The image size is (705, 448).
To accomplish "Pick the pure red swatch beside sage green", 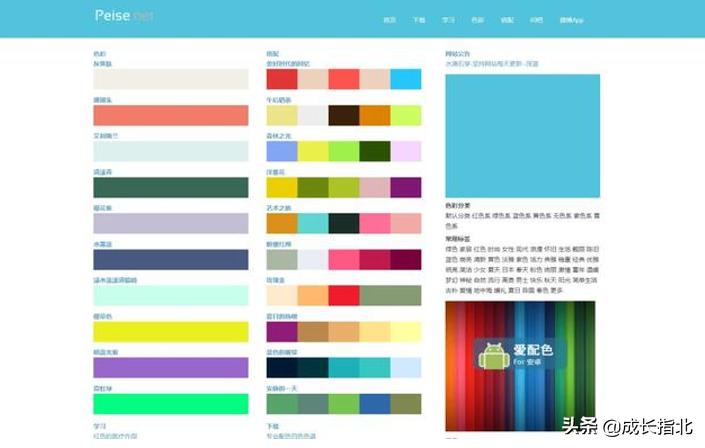I will (x=344, y=296).
